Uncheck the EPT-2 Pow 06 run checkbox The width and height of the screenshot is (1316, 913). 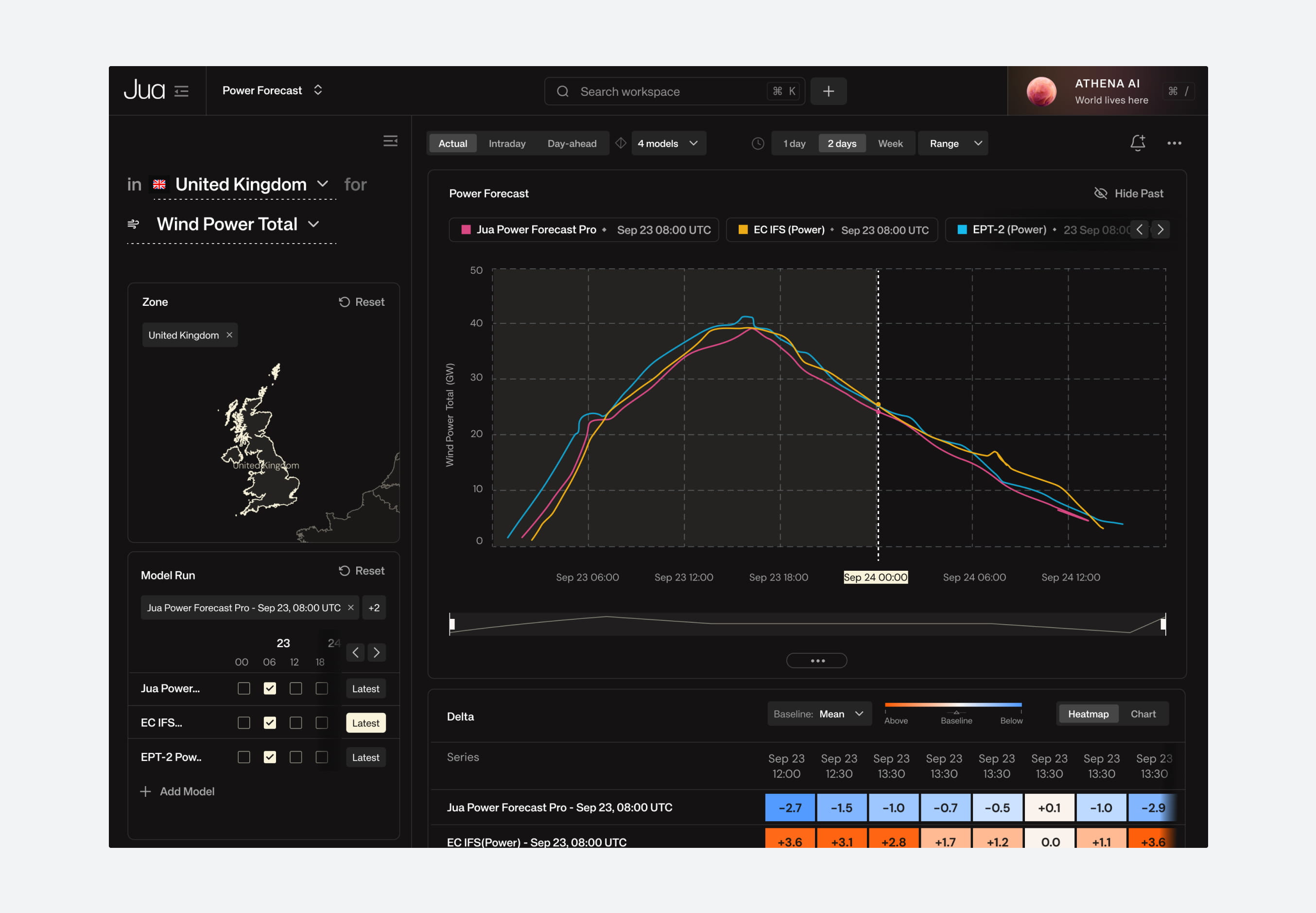pos(270,757)
